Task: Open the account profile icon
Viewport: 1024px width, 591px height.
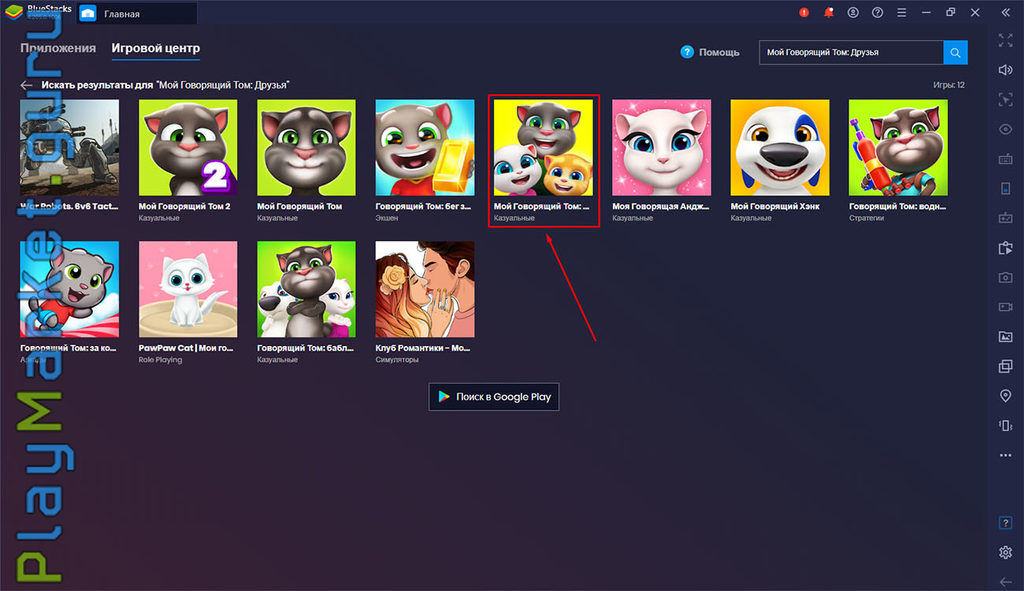Action: click(x=853, y=12)
